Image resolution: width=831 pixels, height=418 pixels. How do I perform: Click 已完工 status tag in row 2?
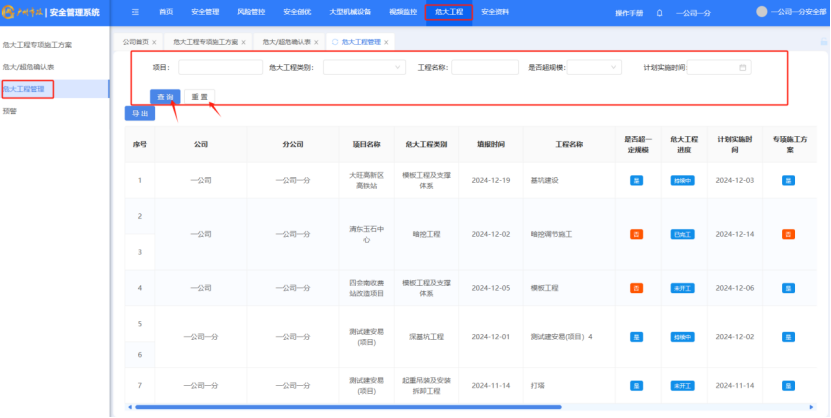click(x=682, y=234)
